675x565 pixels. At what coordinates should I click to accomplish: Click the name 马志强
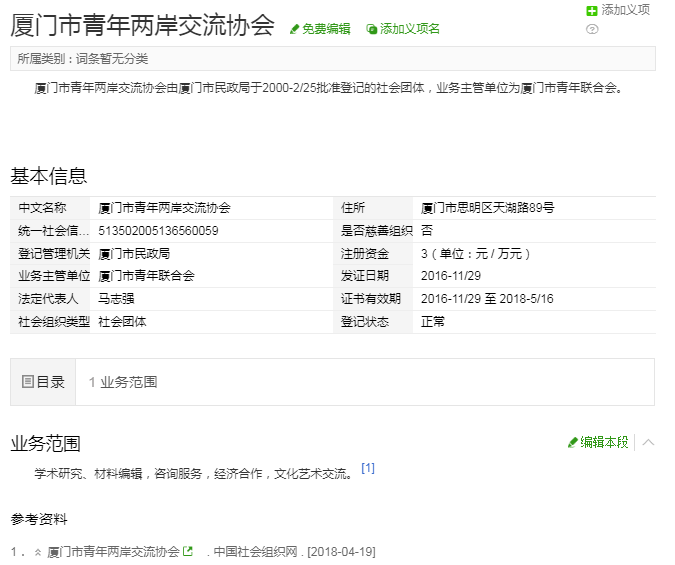116,299
